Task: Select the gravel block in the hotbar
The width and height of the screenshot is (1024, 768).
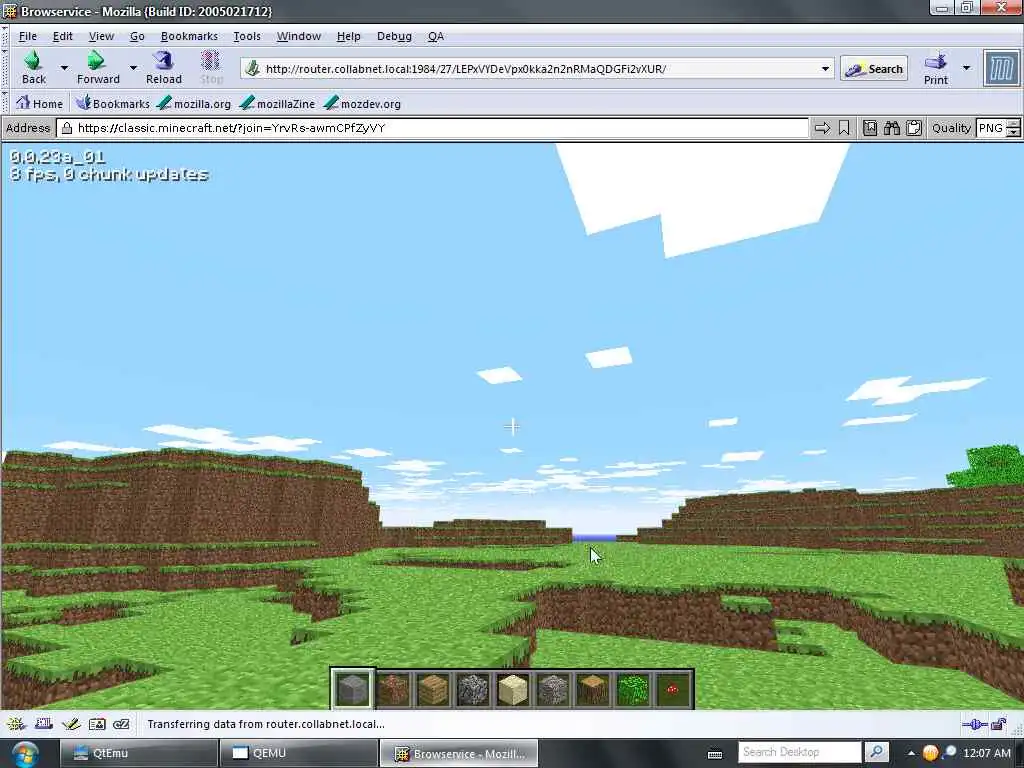Action: pyautogui.click(x=553, y=688)
